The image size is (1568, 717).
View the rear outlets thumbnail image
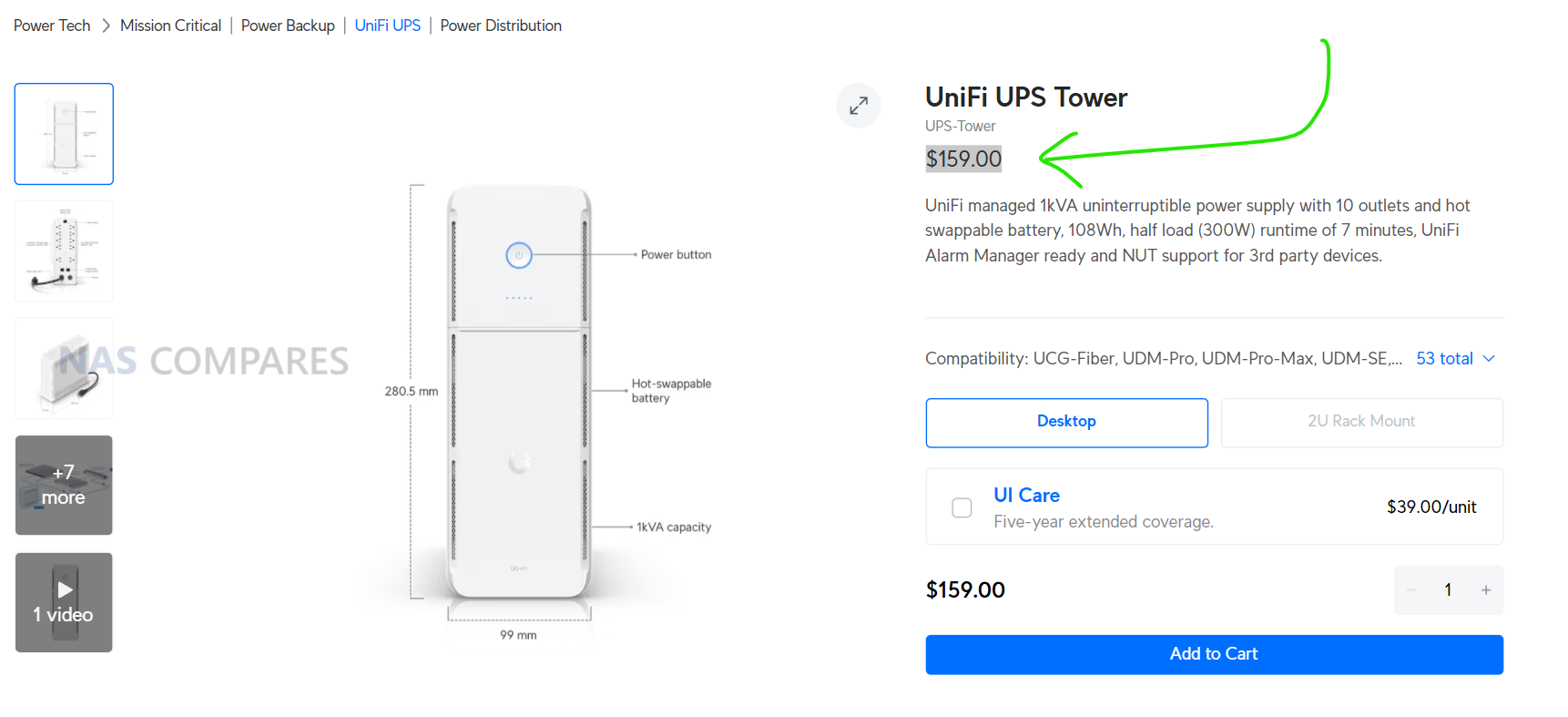[64, 251]
